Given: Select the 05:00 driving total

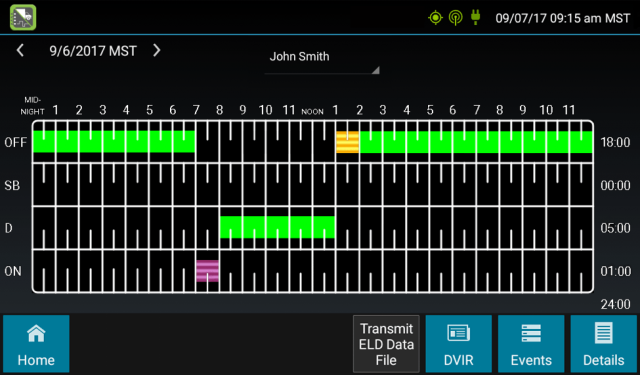Looking at the screenshot, I should [x=616, y=228].
